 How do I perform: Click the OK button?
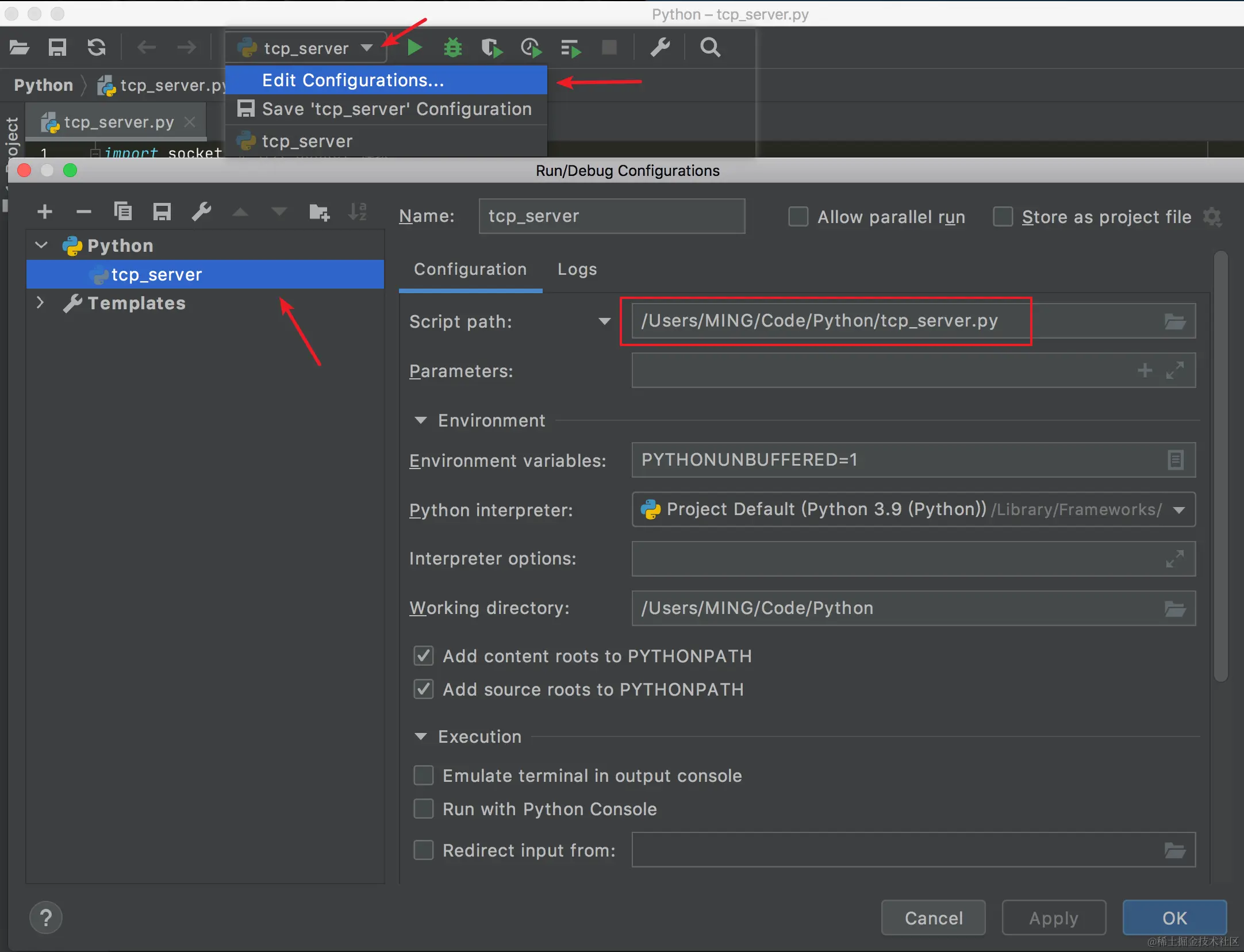tap(1174, 918)
